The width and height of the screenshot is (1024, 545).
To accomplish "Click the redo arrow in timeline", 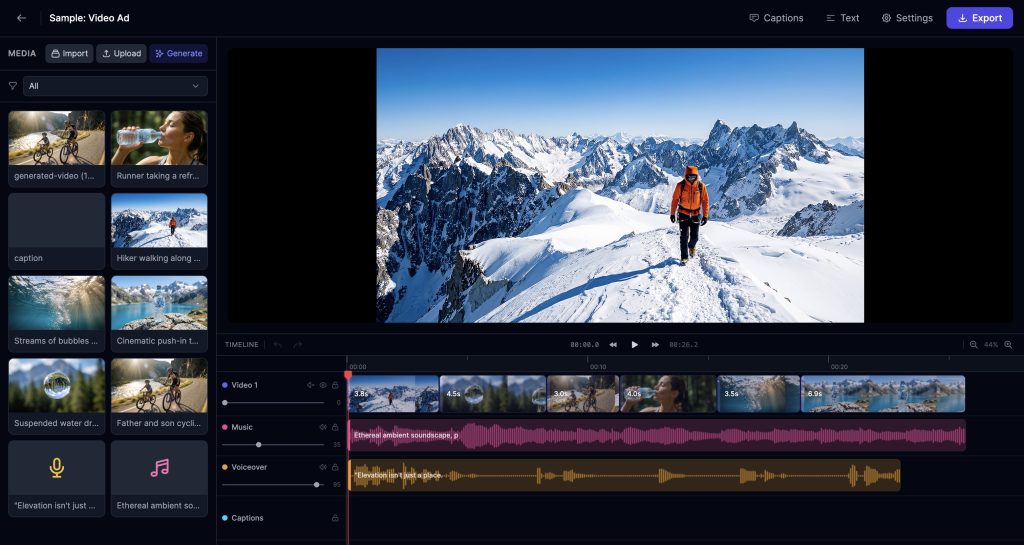I will 297,345.
